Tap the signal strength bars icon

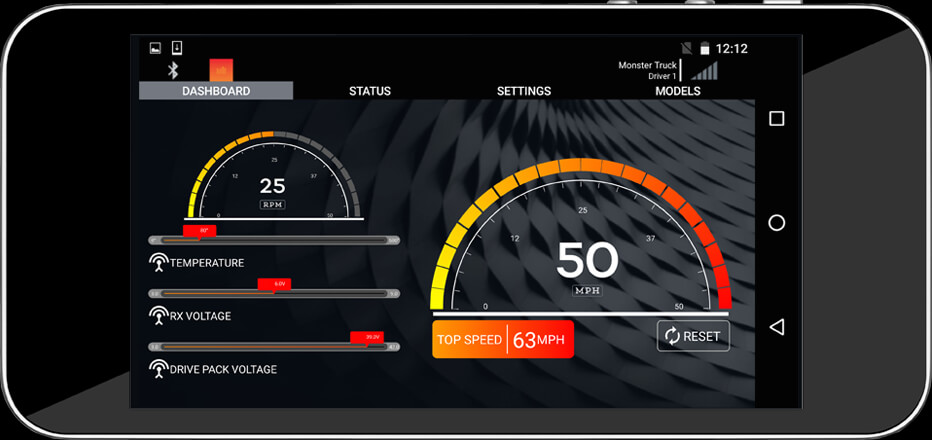tap(704, 71)
